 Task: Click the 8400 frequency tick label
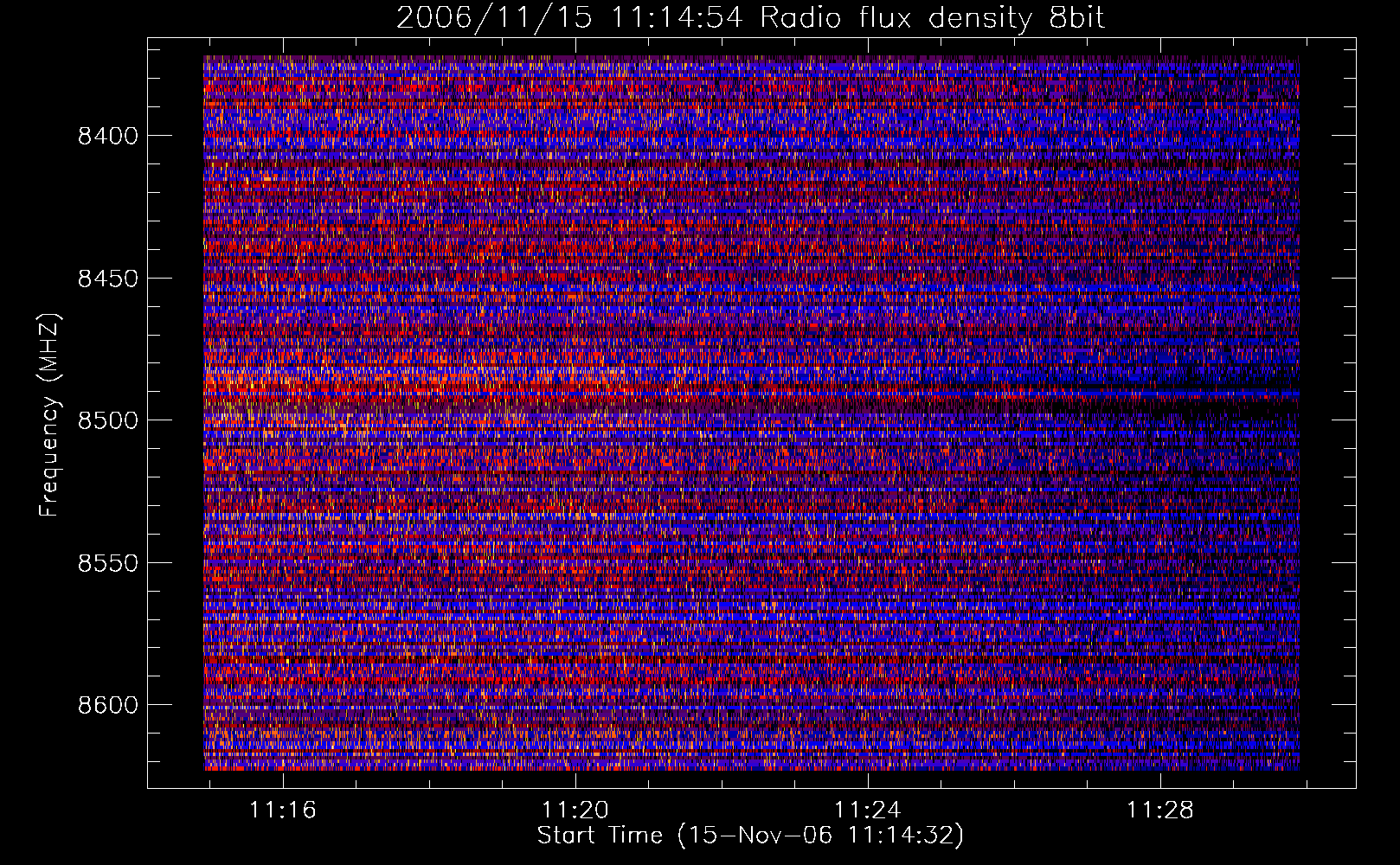pyautogui.click(x=108, y=136)
